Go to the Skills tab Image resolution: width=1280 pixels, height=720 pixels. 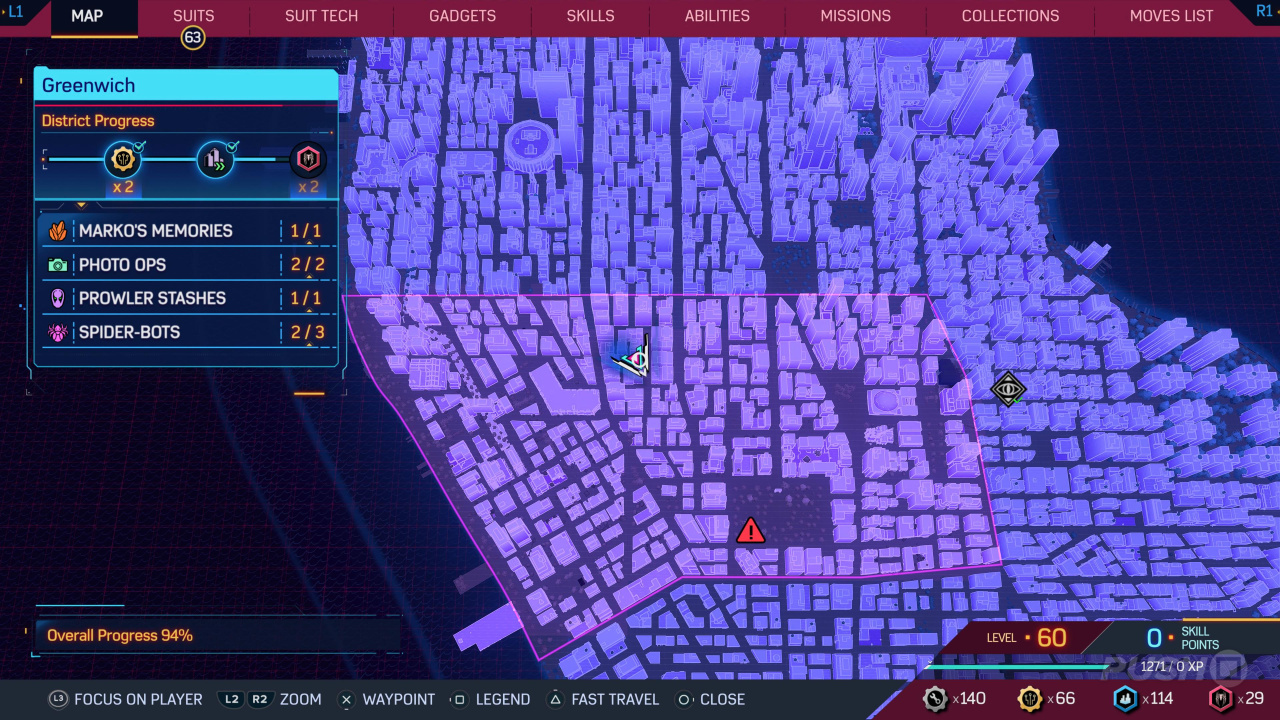click(x=590, y=16)
